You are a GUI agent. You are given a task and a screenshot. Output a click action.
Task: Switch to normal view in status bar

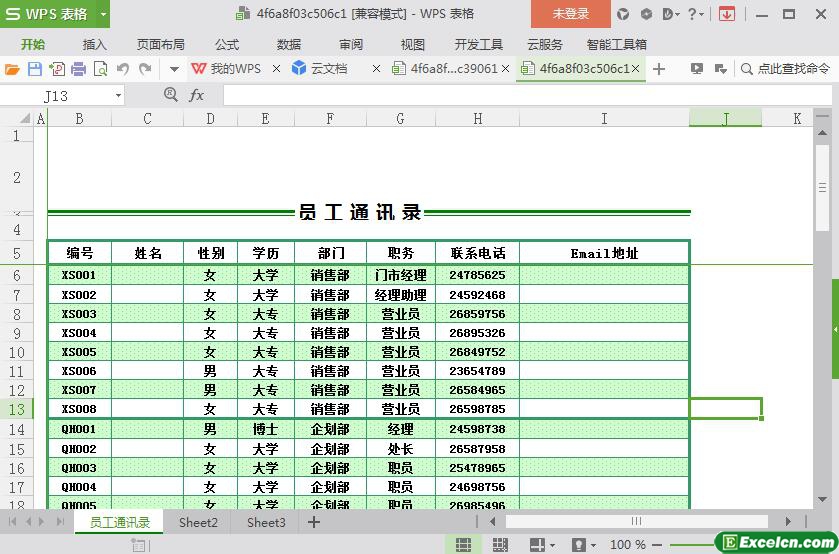pyautogui.click(x=463, y=545)
